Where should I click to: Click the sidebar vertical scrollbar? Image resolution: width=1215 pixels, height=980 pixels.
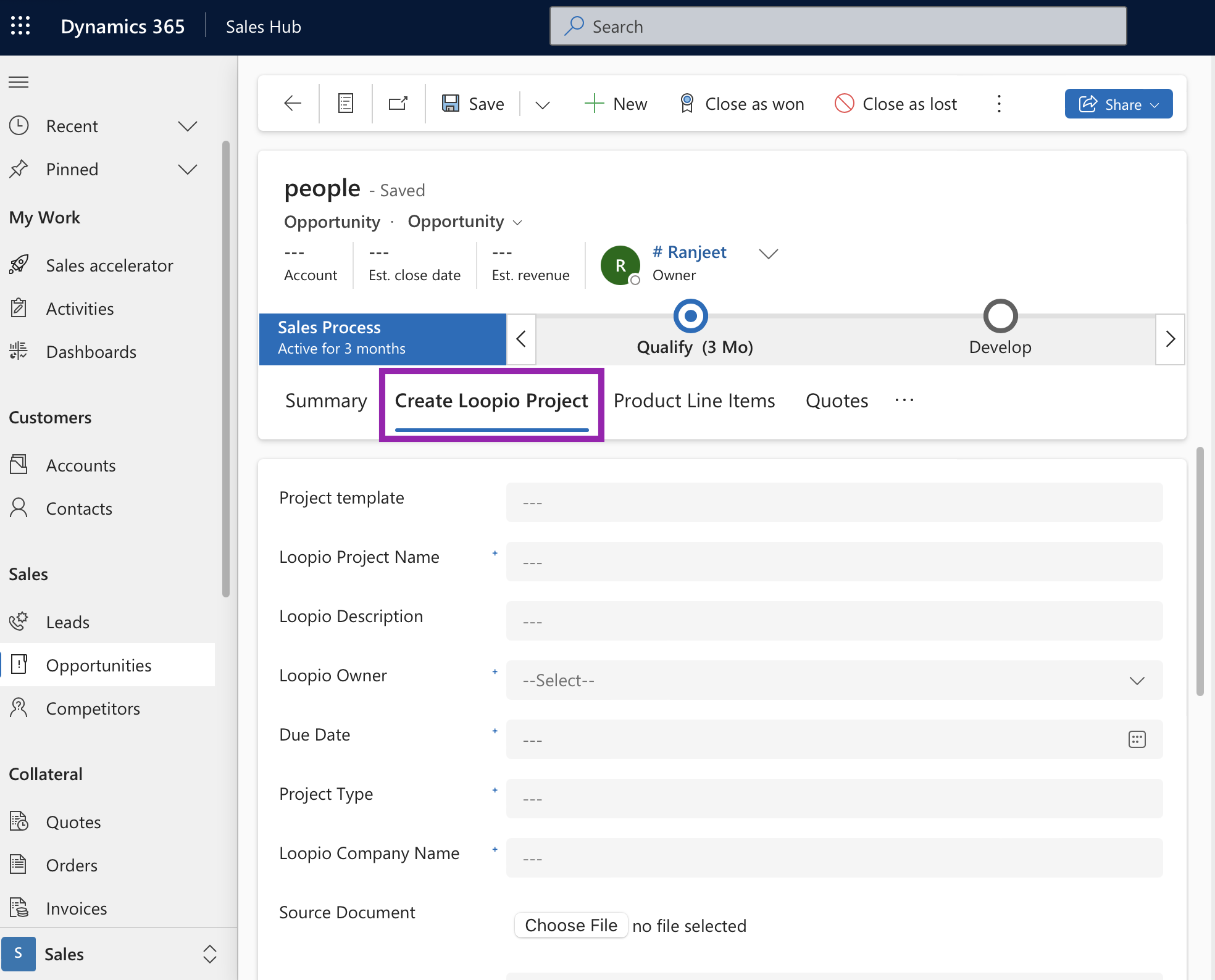pos(225,369)
